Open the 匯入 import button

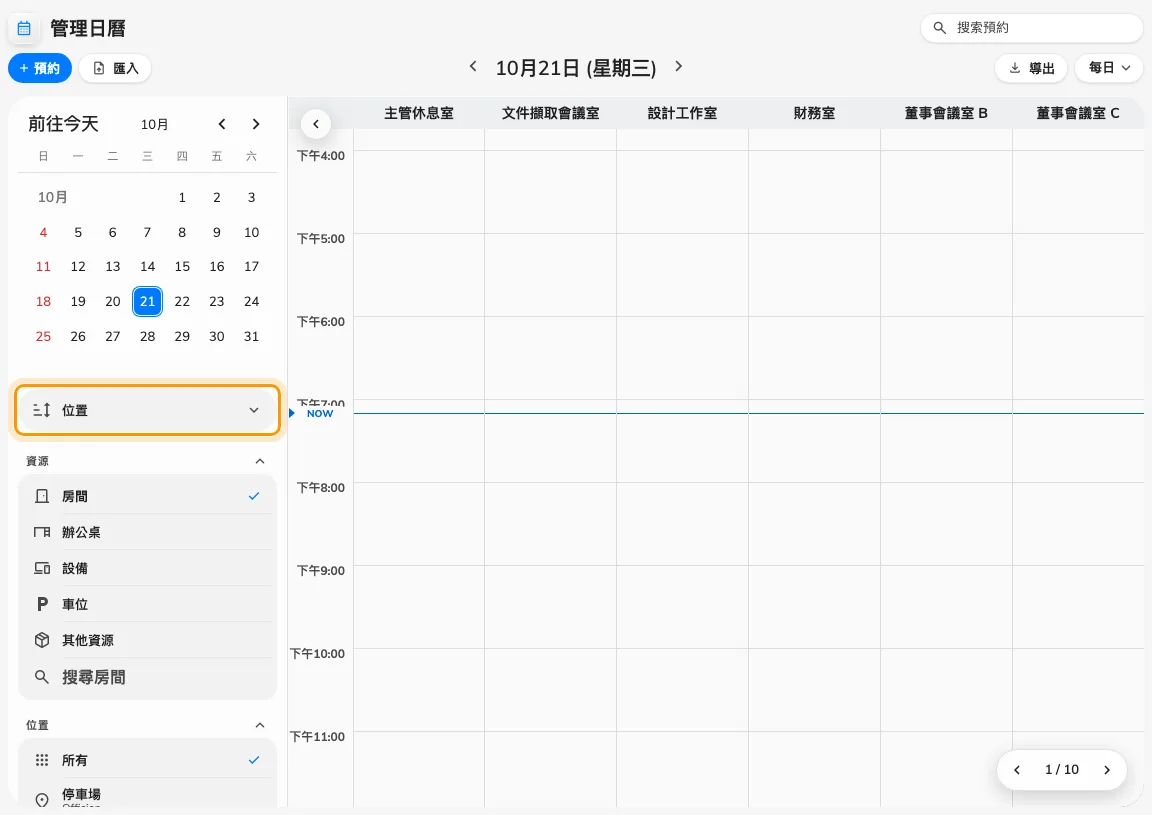115,68
